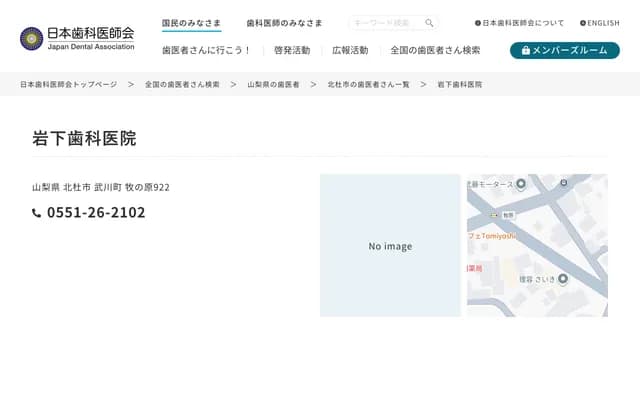Viewport: 640px width, 400px height.
Task: Select the 国民のみなさま tab
Action: tap(191, 23)
